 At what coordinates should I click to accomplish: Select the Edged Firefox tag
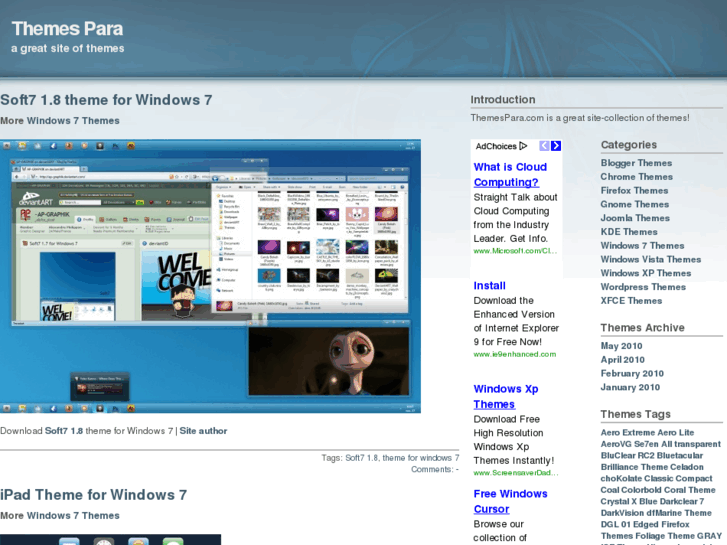tap(662, 525)
